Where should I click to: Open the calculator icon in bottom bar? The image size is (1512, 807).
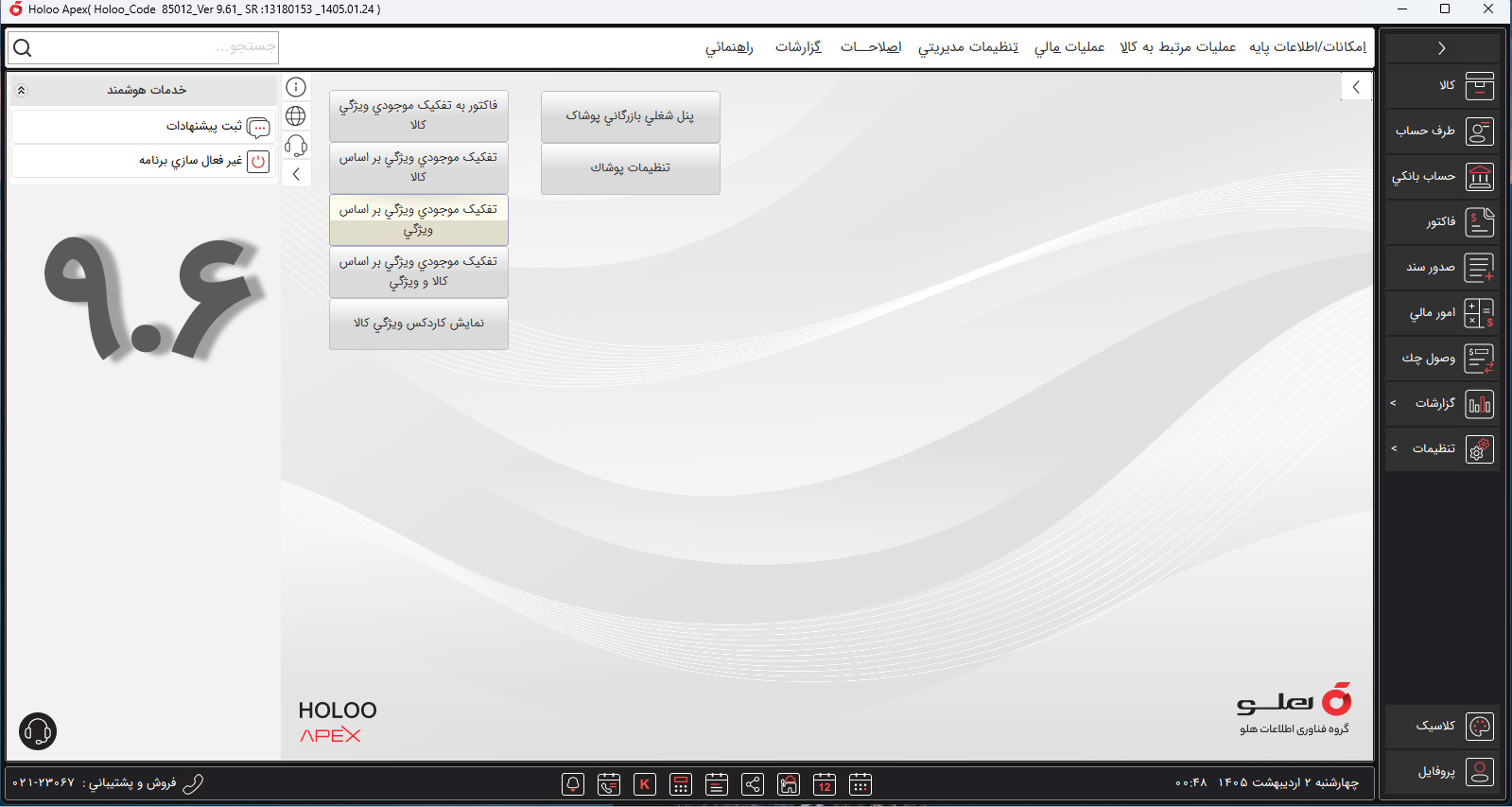(681, 784)
